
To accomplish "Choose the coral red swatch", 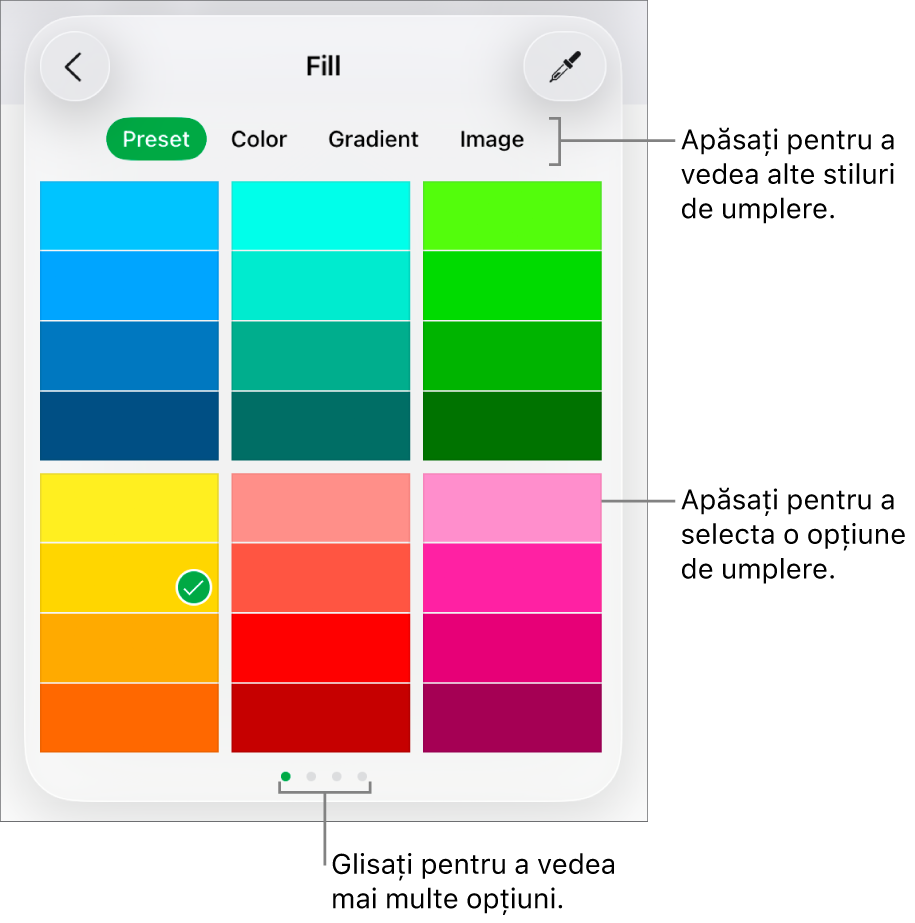I will pos(321,577).
